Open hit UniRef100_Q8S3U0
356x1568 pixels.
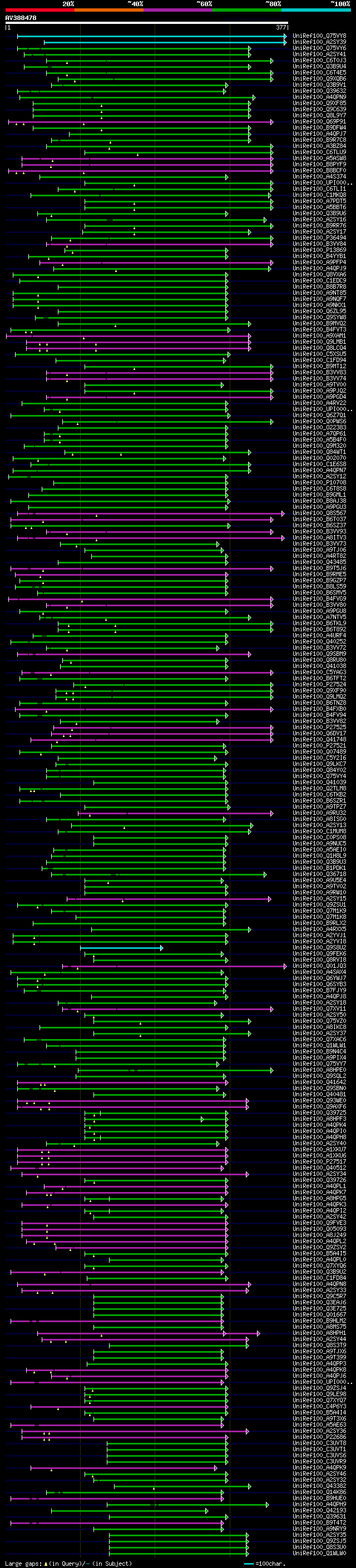(x=319, y=1547)
